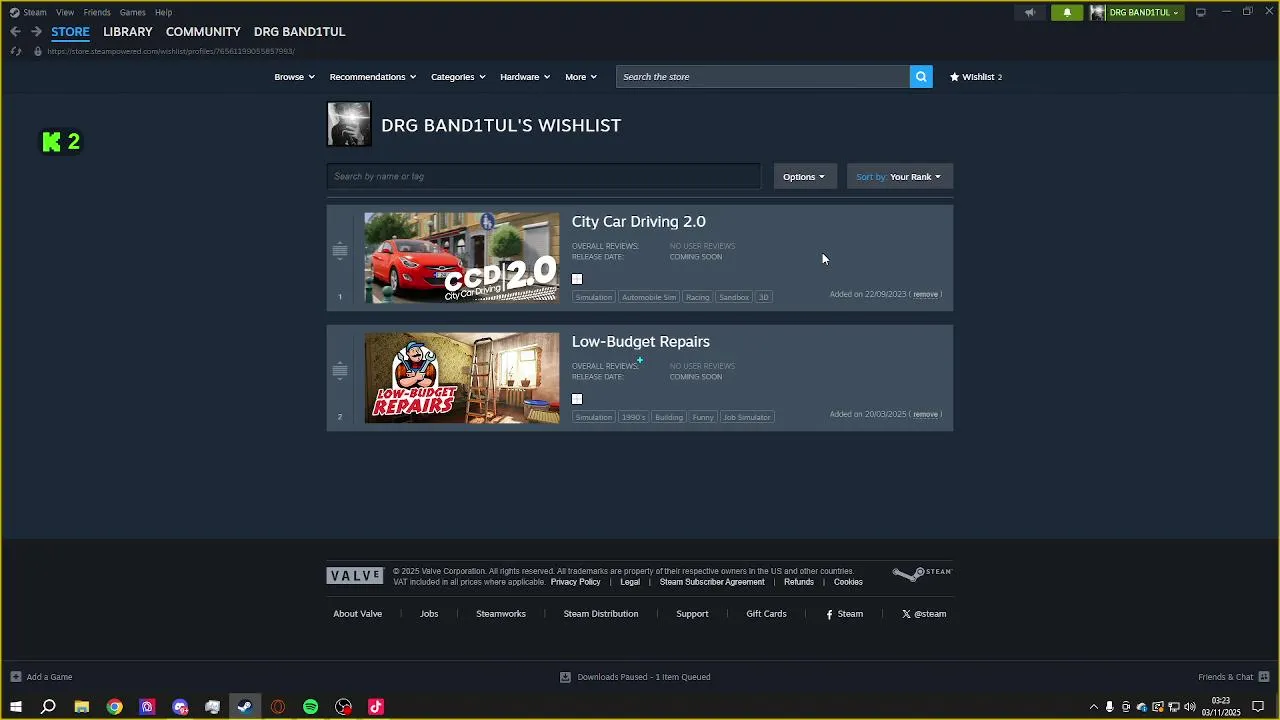Image resolution: width=1280 pixels, height=720 pixels.
Task: Go forward with the Steam forward arrow
Action: 36,32
